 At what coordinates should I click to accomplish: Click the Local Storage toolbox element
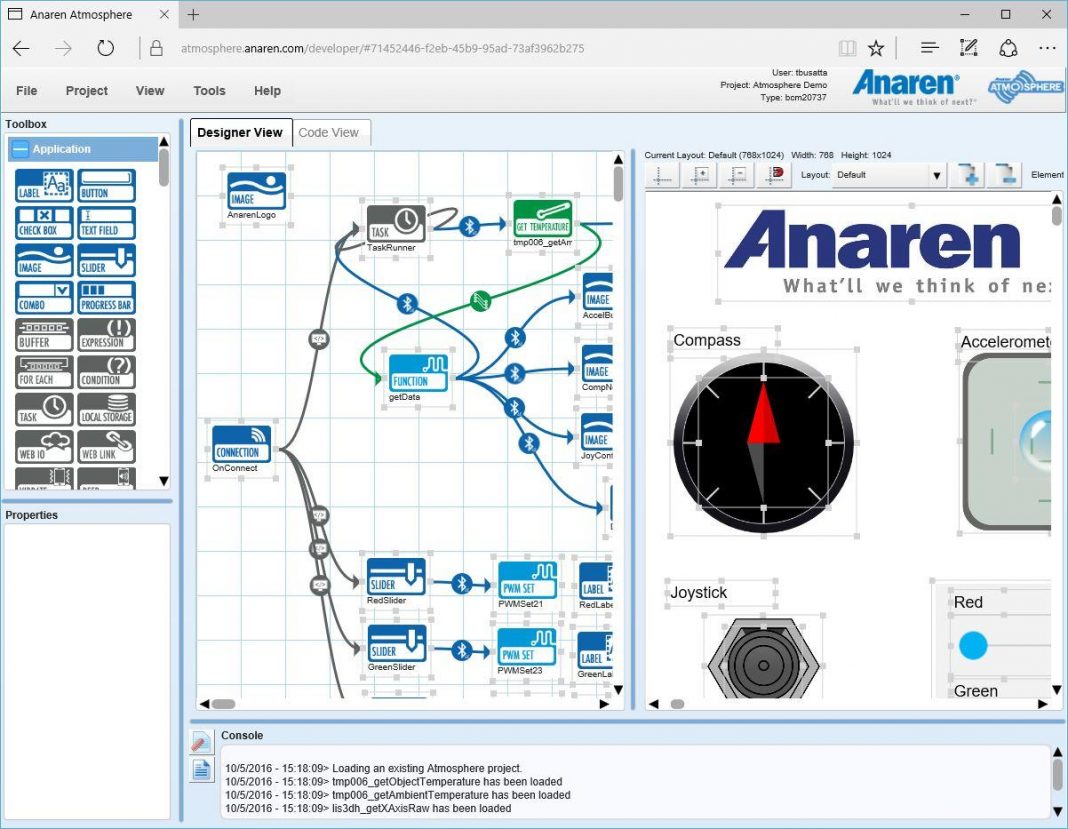pyautogui.click(x=106, y=409)
